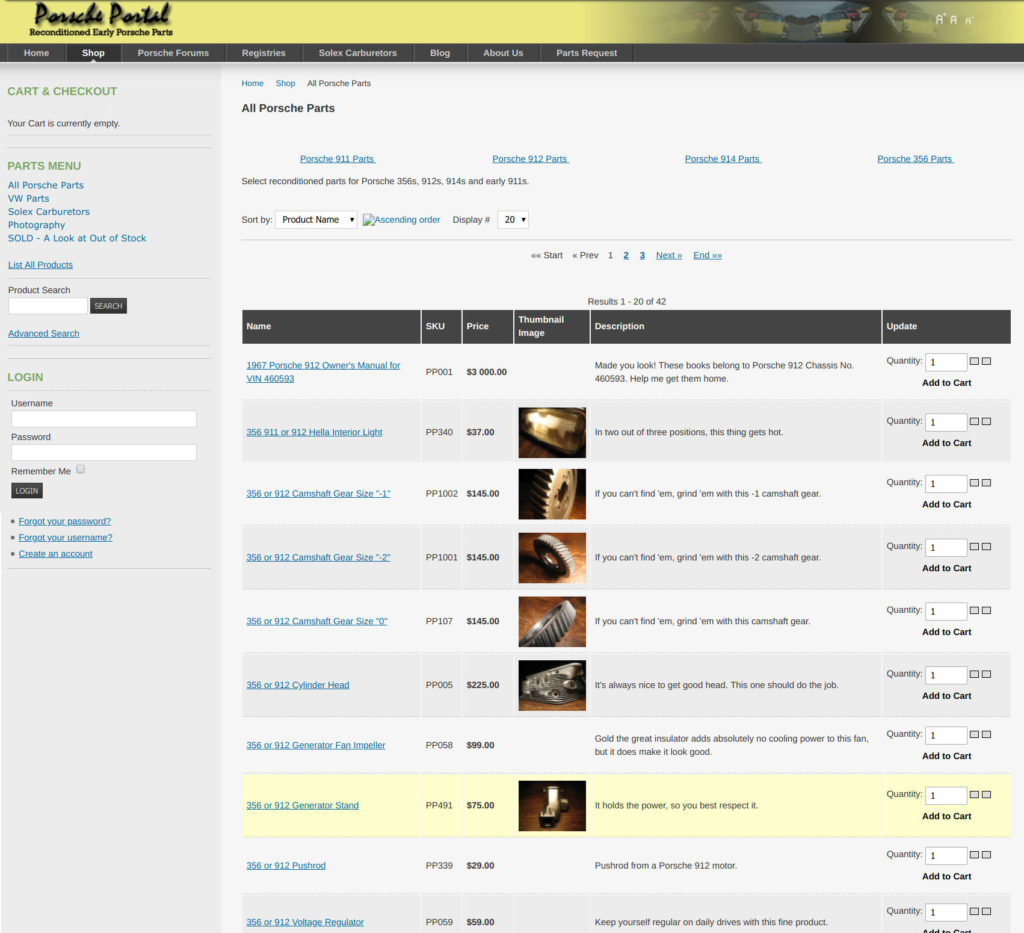Open the Camshaft Gear Size "-1" thumbnail

pos(552,494)
